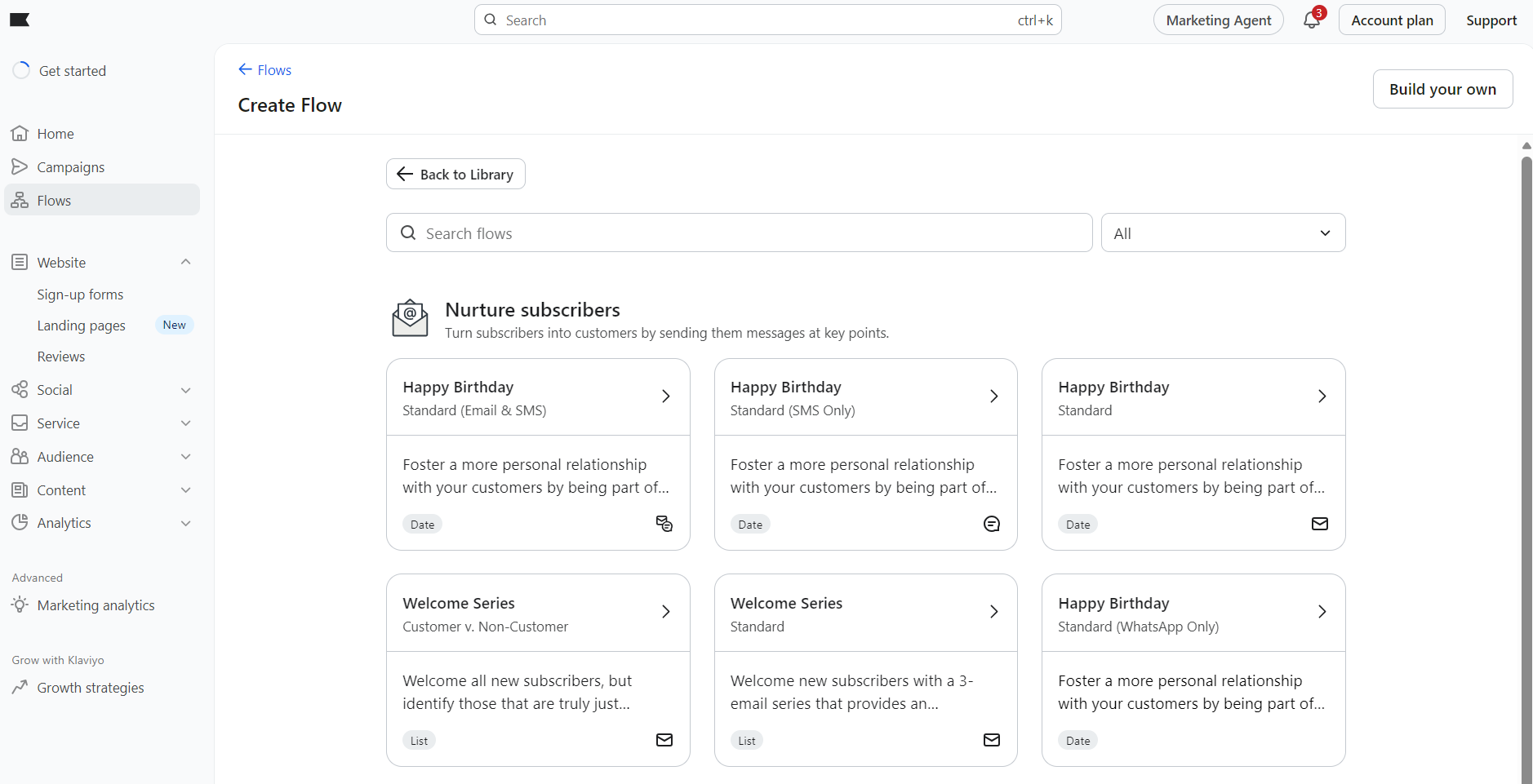Screen dimensions: 1533x784
Task: Click the Content icon in sidebar
Action: coord(20,489)
